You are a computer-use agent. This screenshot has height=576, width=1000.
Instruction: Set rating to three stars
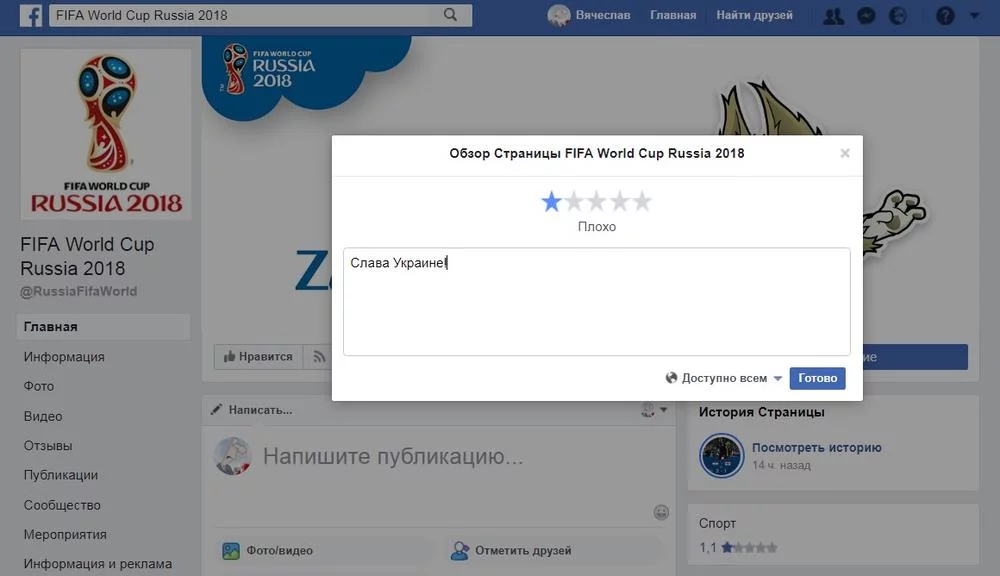[x=597, y=202]
